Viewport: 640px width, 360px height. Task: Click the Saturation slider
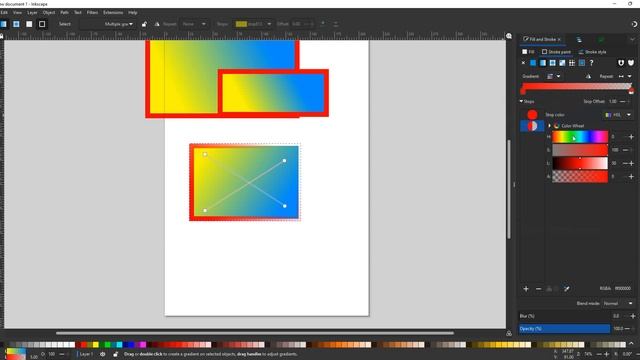pos(580,150)
